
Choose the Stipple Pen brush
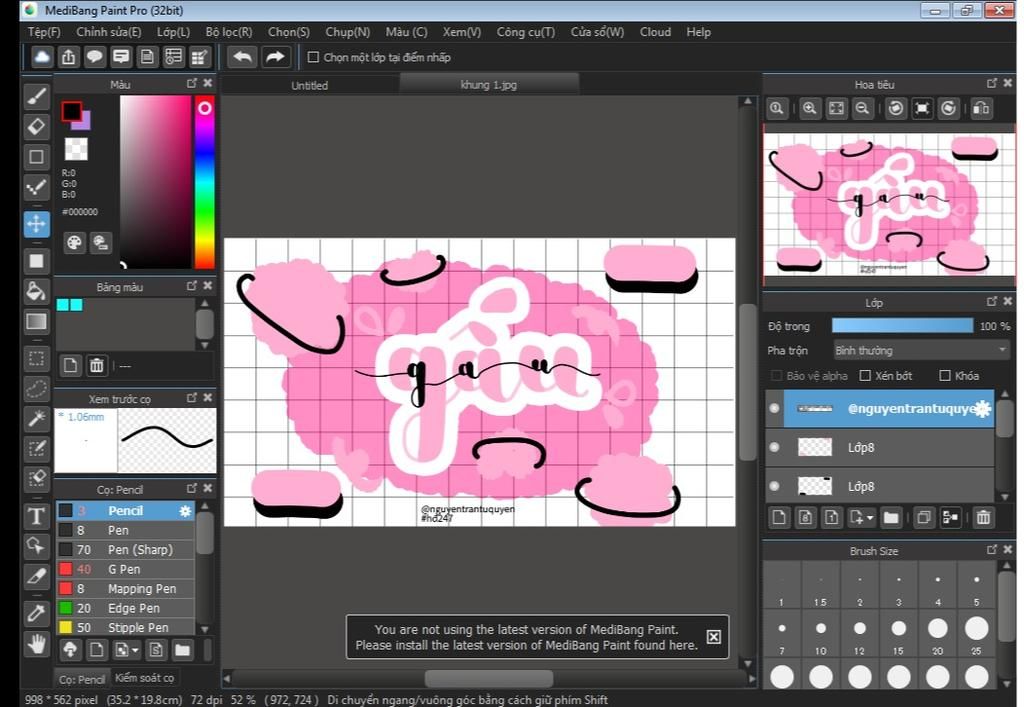tap(125, 627)
